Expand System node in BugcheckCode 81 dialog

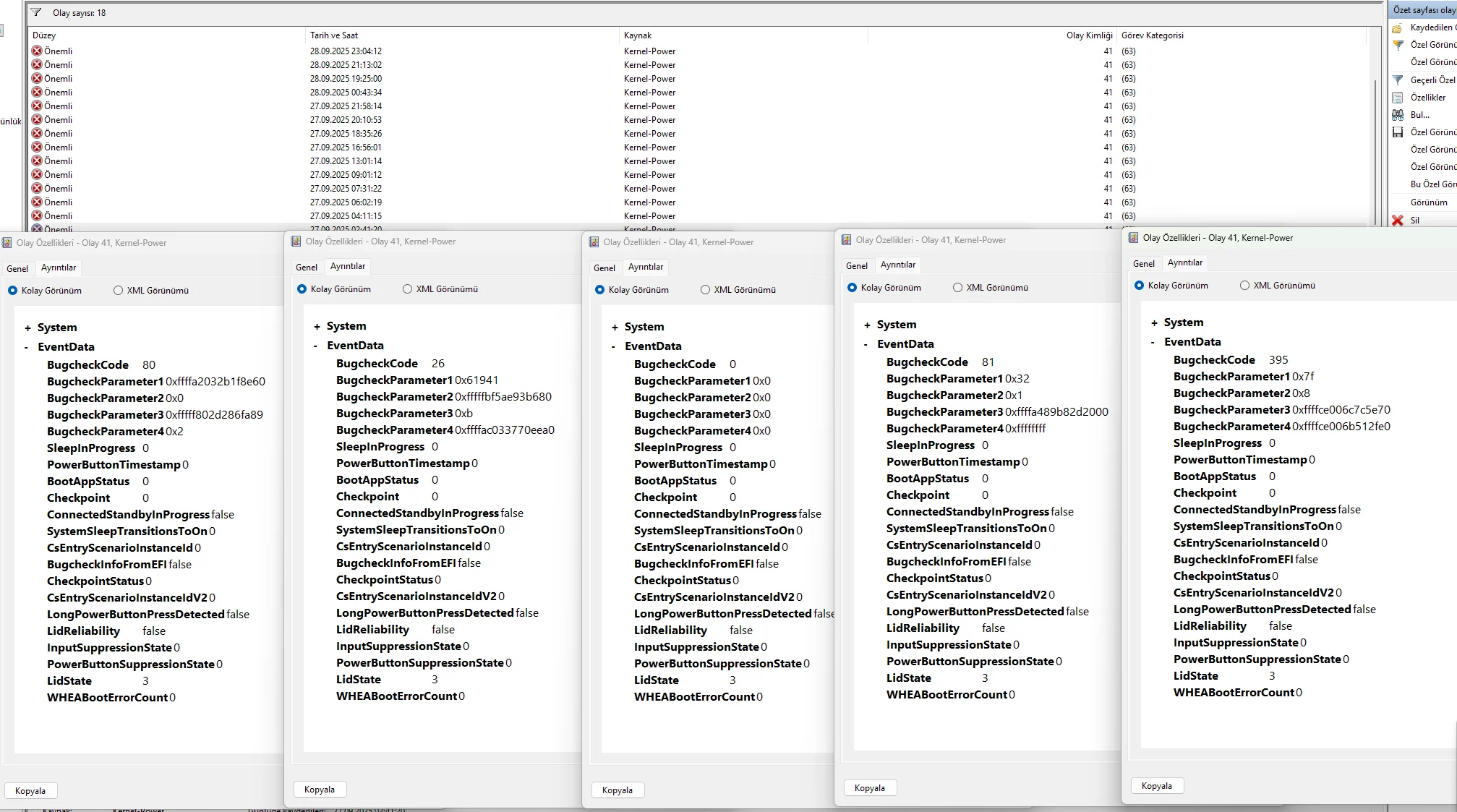[x=867, y=325]
